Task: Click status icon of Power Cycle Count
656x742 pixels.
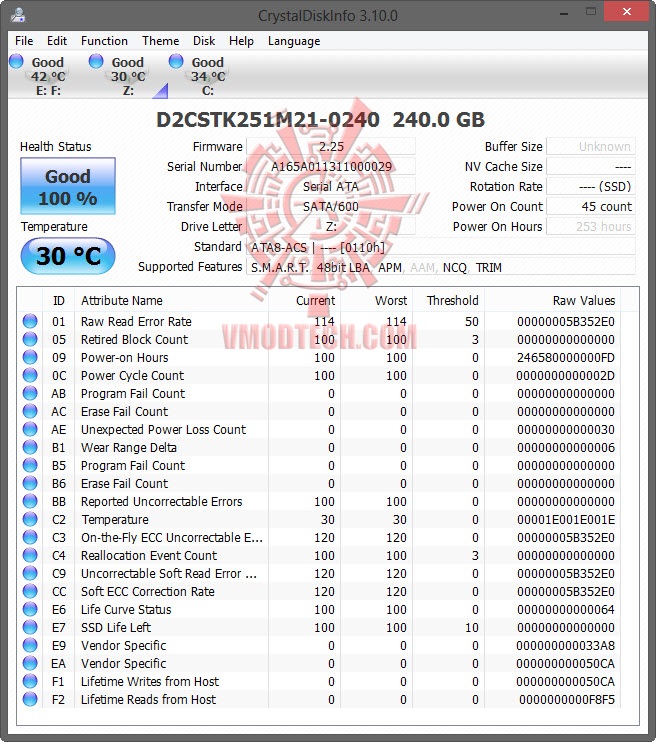Action: (30, 375)
